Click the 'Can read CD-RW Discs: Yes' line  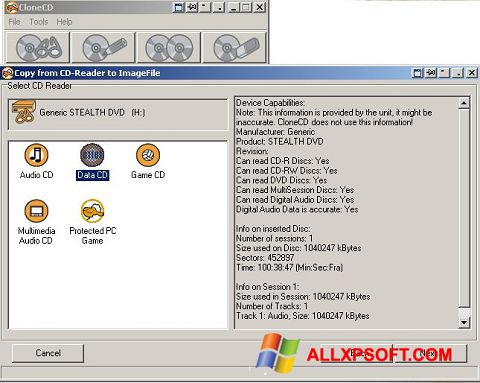(x=287, y=171)
